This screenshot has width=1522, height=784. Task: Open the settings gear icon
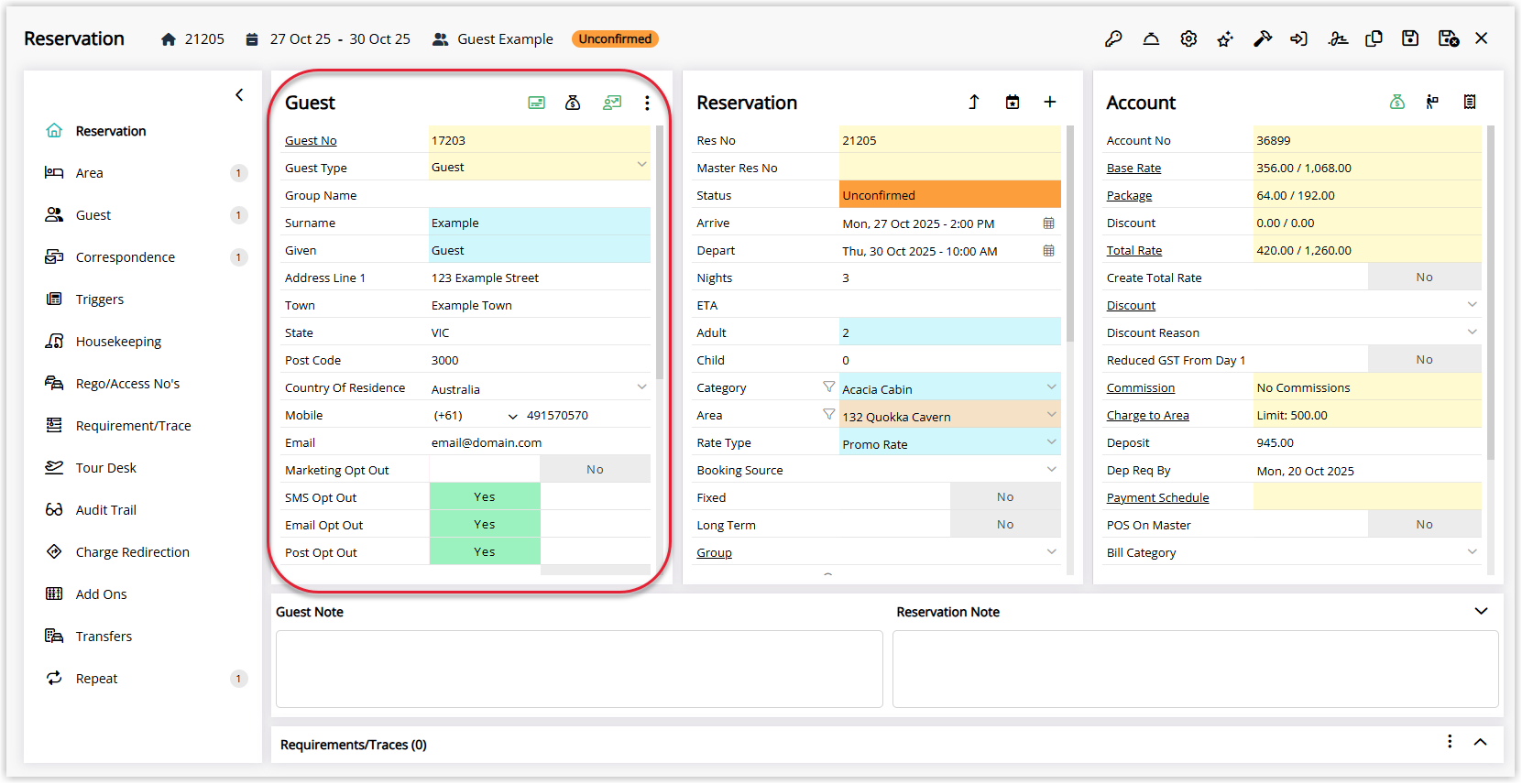1188,38
